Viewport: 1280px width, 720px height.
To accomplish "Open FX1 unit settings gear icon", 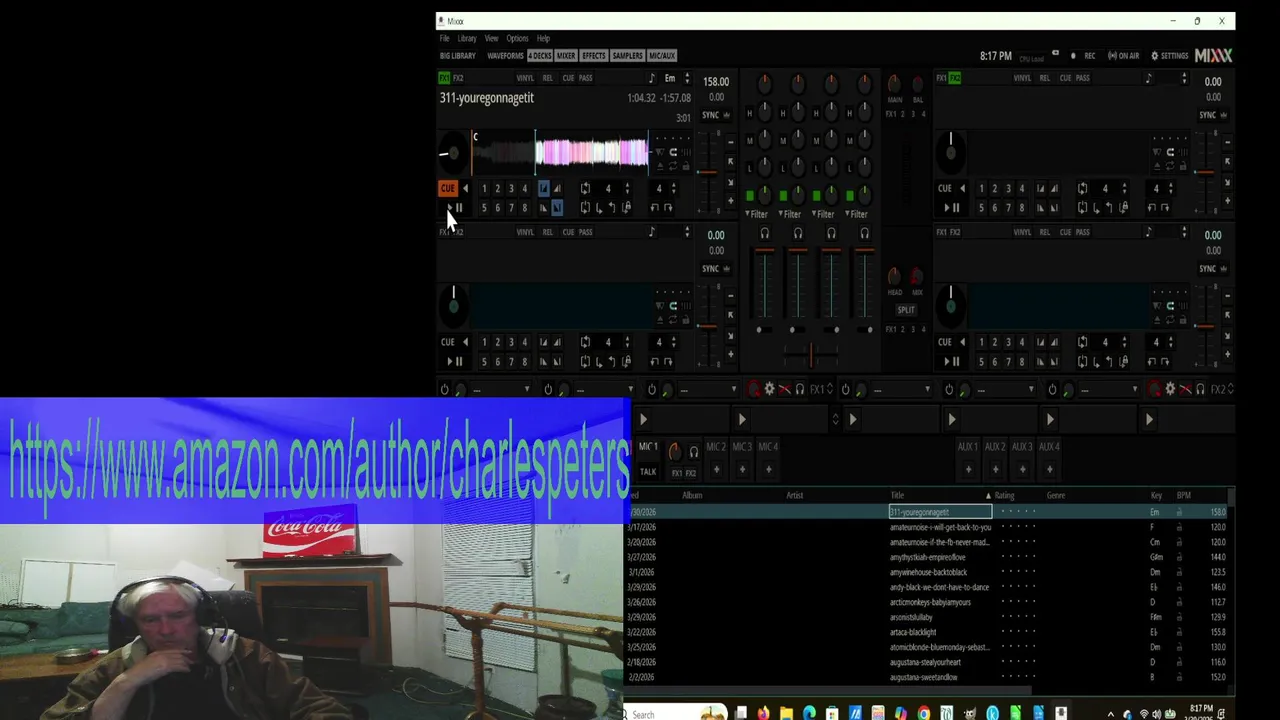I will point(769,389).
